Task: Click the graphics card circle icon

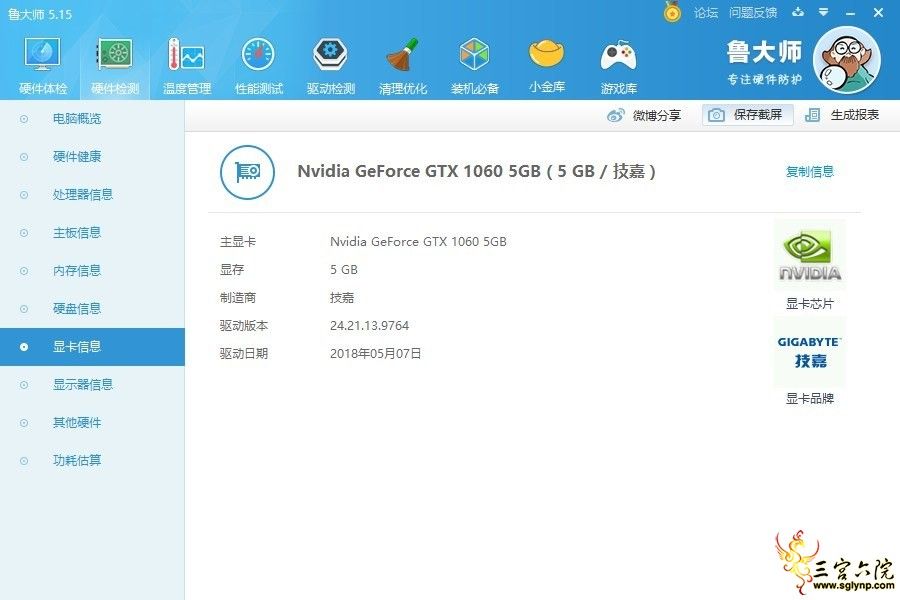Action: (x=247, y=172)
